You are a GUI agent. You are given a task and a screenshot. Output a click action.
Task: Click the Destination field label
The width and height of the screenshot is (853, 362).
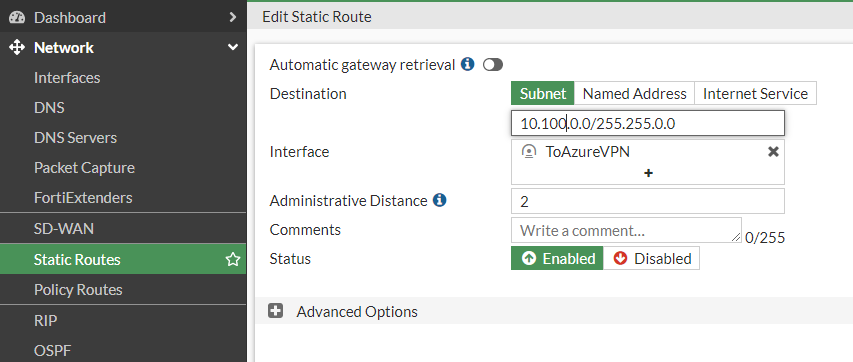pyautogui.click(x=308, y=94)
